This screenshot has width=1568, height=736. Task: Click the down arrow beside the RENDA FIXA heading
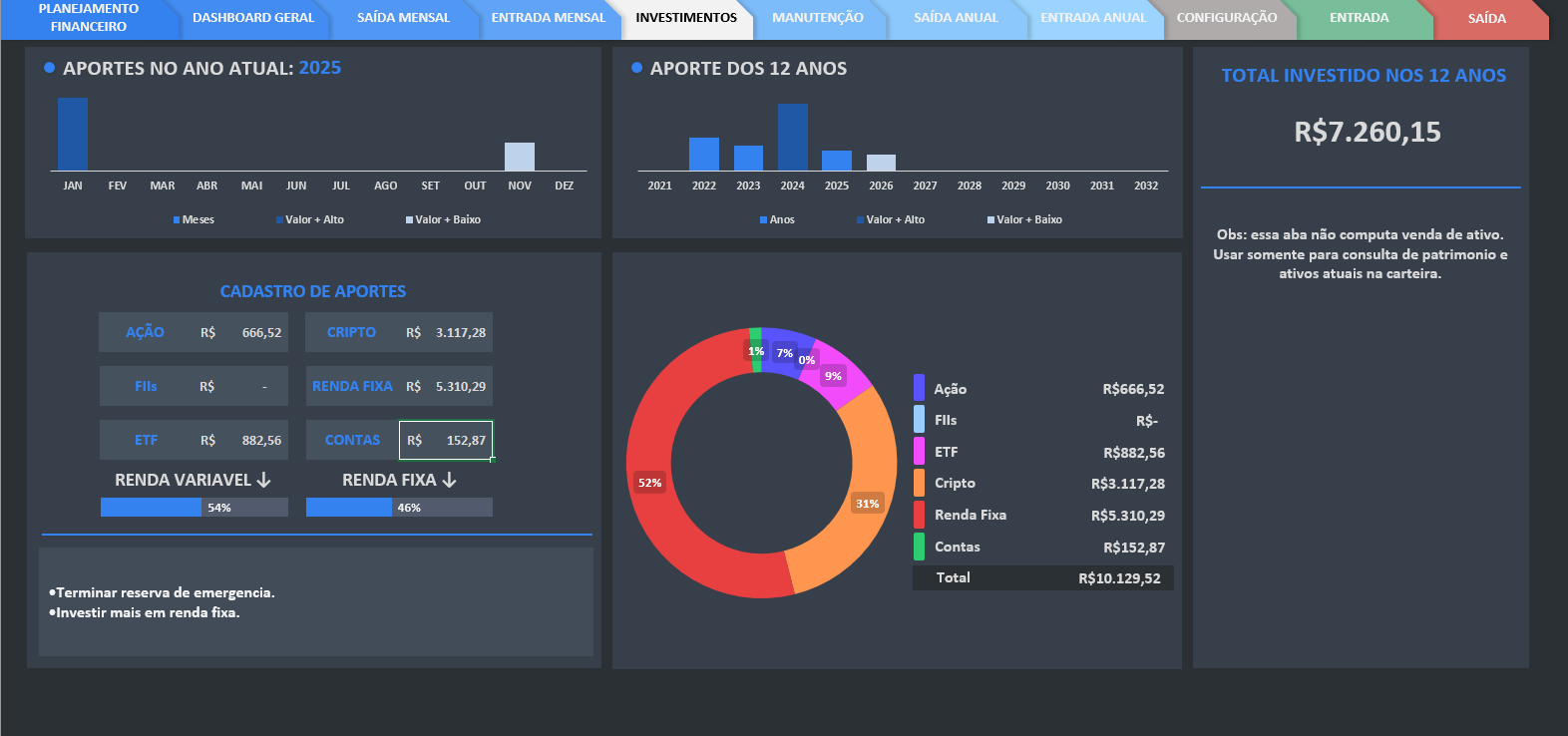pos(449,480)
